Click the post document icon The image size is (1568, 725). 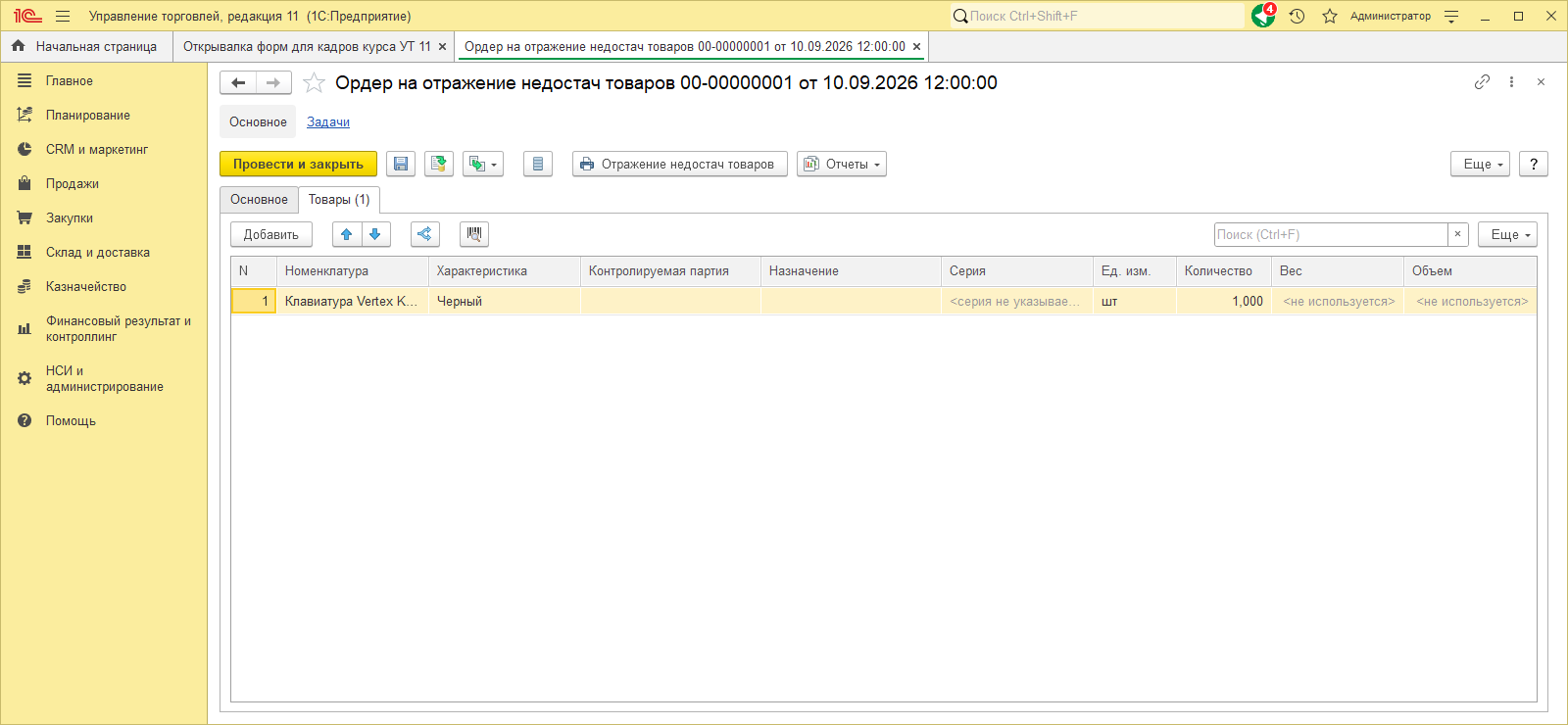pyautogui.click(x=439, y=165)
